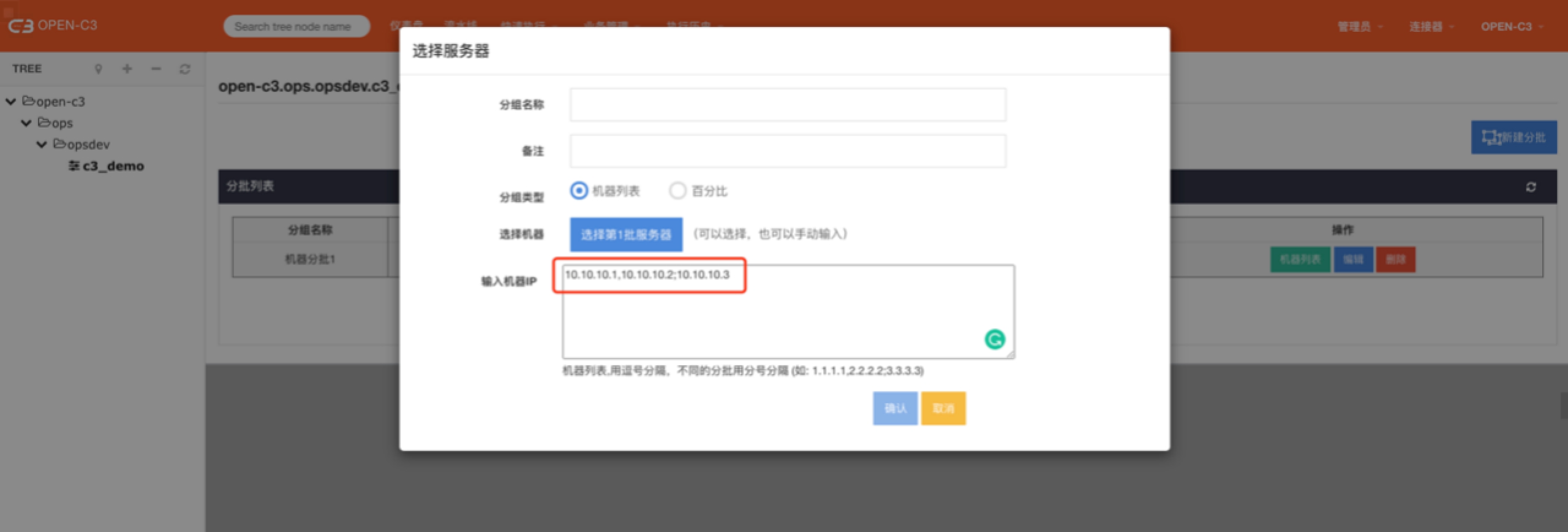Select the c3_demo tree node
The height and width of the screenshot is (532, 1568).
[x=113, y=166]
